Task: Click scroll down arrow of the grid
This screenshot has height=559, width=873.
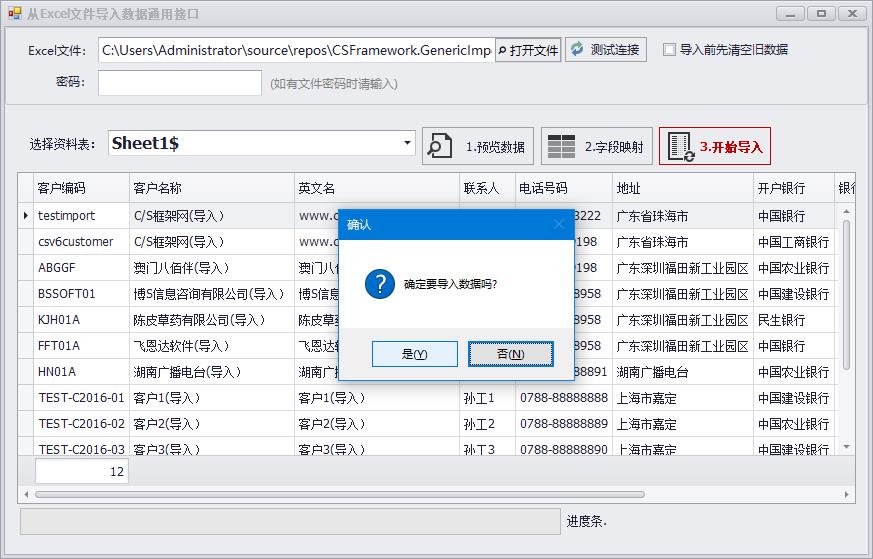Action: tap(847, 447)
